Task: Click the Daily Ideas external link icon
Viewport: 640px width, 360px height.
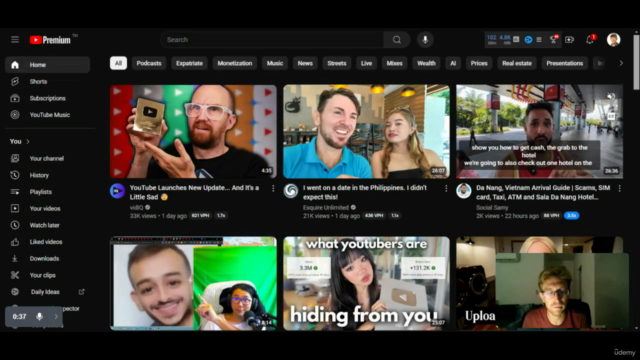Action: coord(82,292)
